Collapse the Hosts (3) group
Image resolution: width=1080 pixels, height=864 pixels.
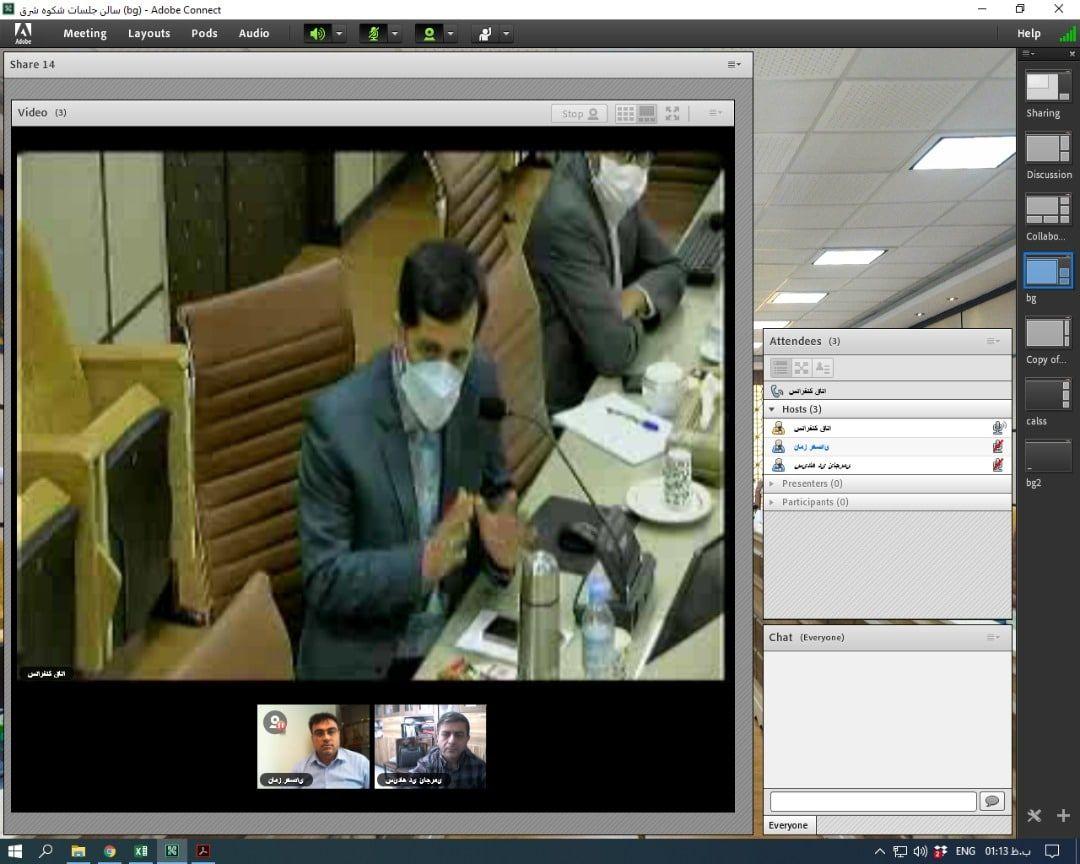pyautogui.click(x=771, y=409)
